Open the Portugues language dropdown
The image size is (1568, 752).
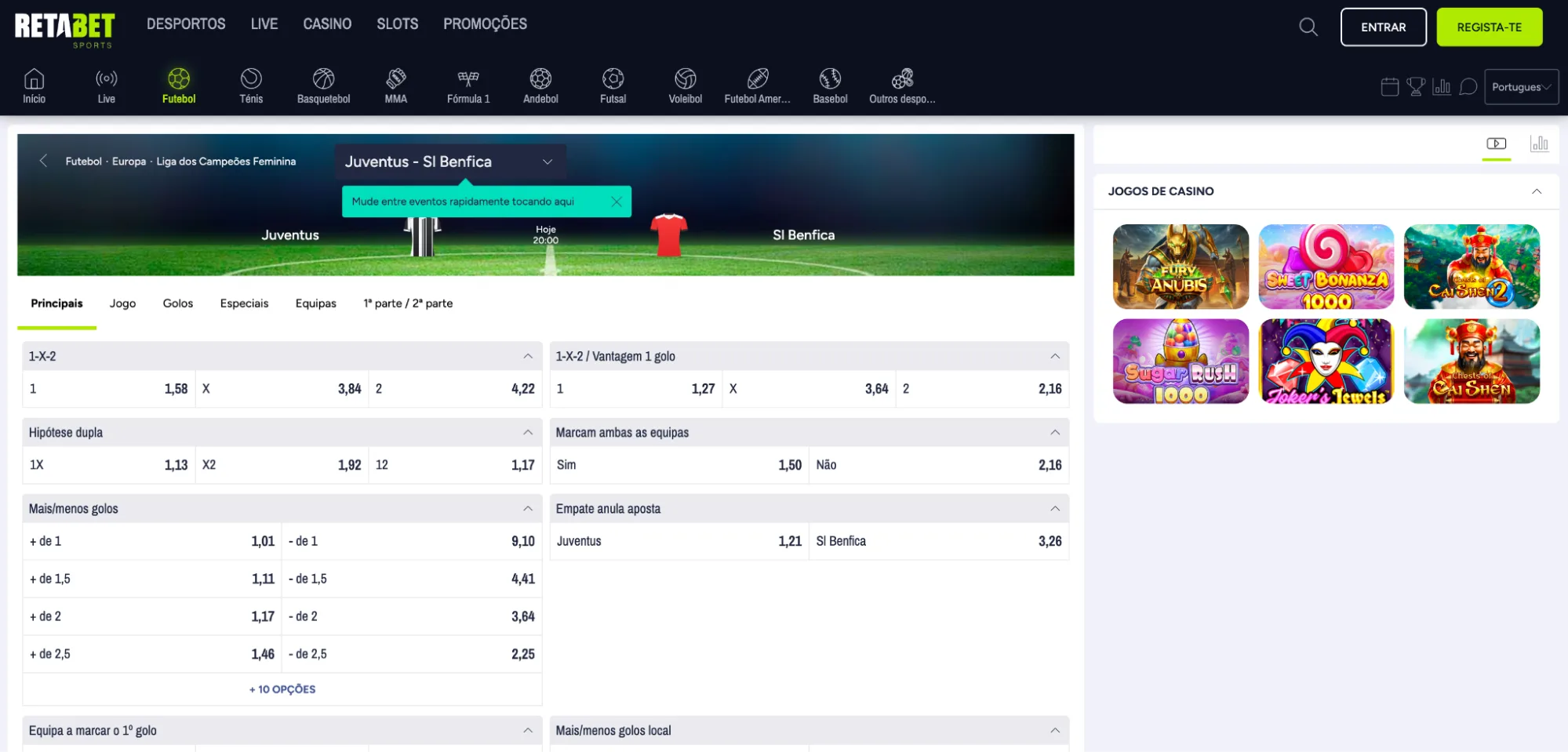(x=1521, y=87)
